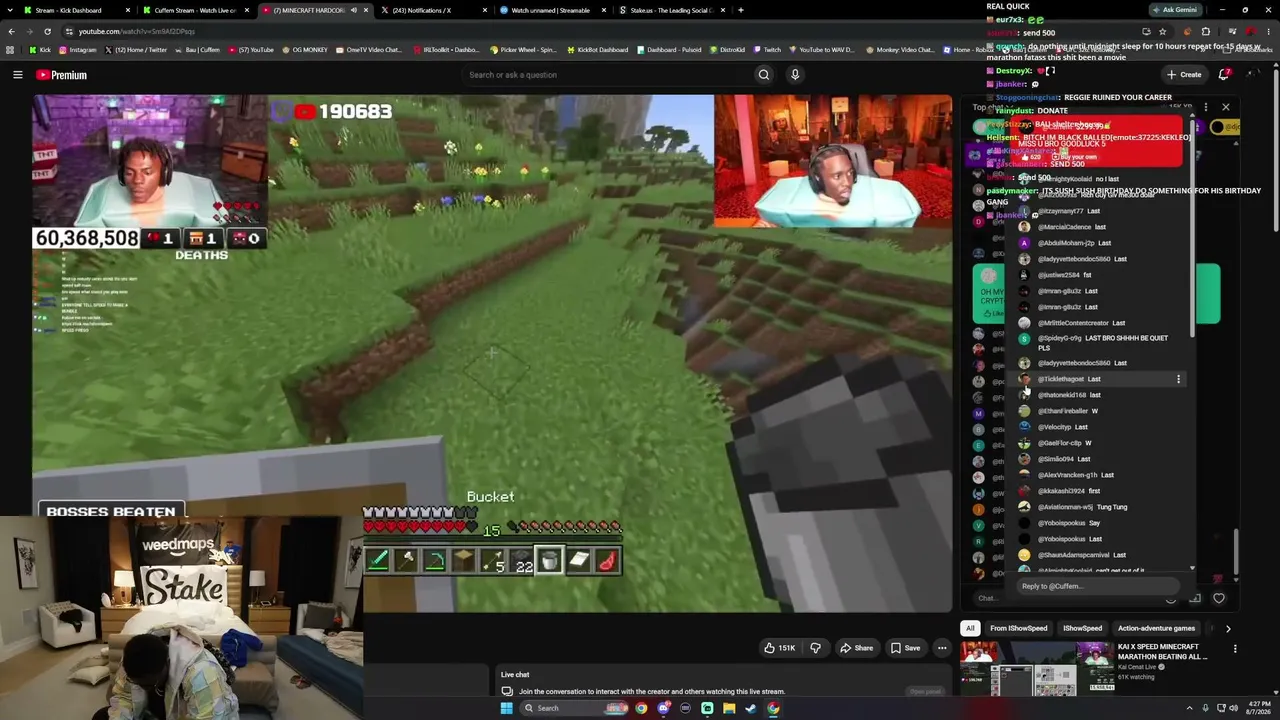Open the OmeTV Video Chat bookmark
Viewport: 1280px width, 720px height.
(x=368, y=49)
